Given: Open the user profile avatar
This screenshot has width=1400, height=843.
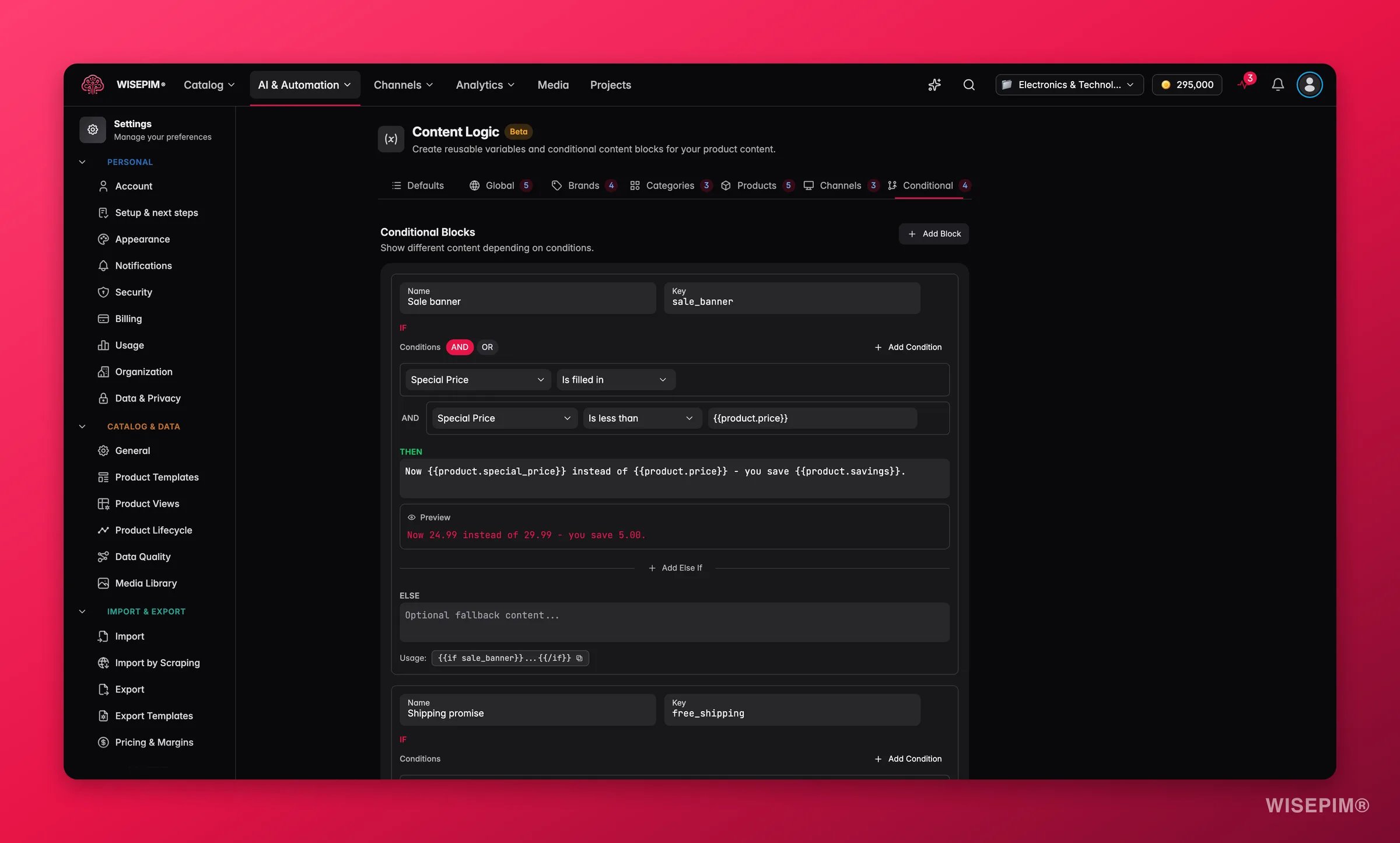Looking at the screenshot, I should coord(1309,85).
